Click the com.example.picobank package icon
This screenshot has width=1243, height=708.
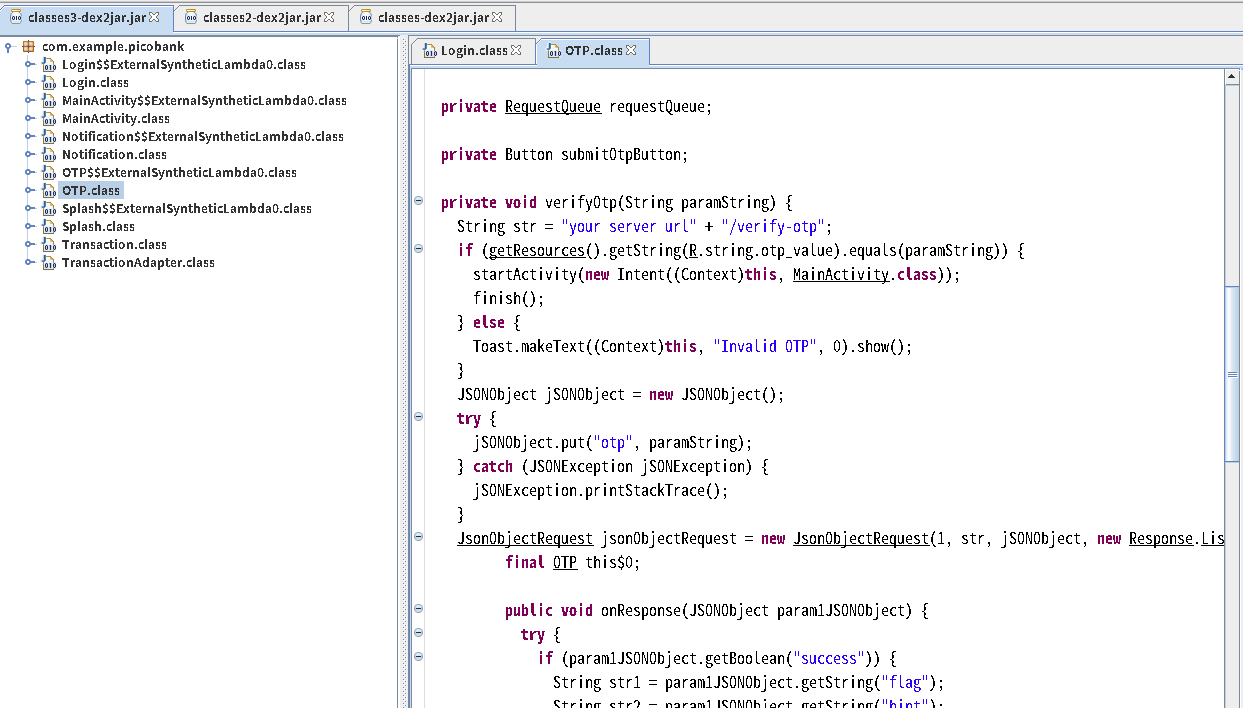click(28, 47)
